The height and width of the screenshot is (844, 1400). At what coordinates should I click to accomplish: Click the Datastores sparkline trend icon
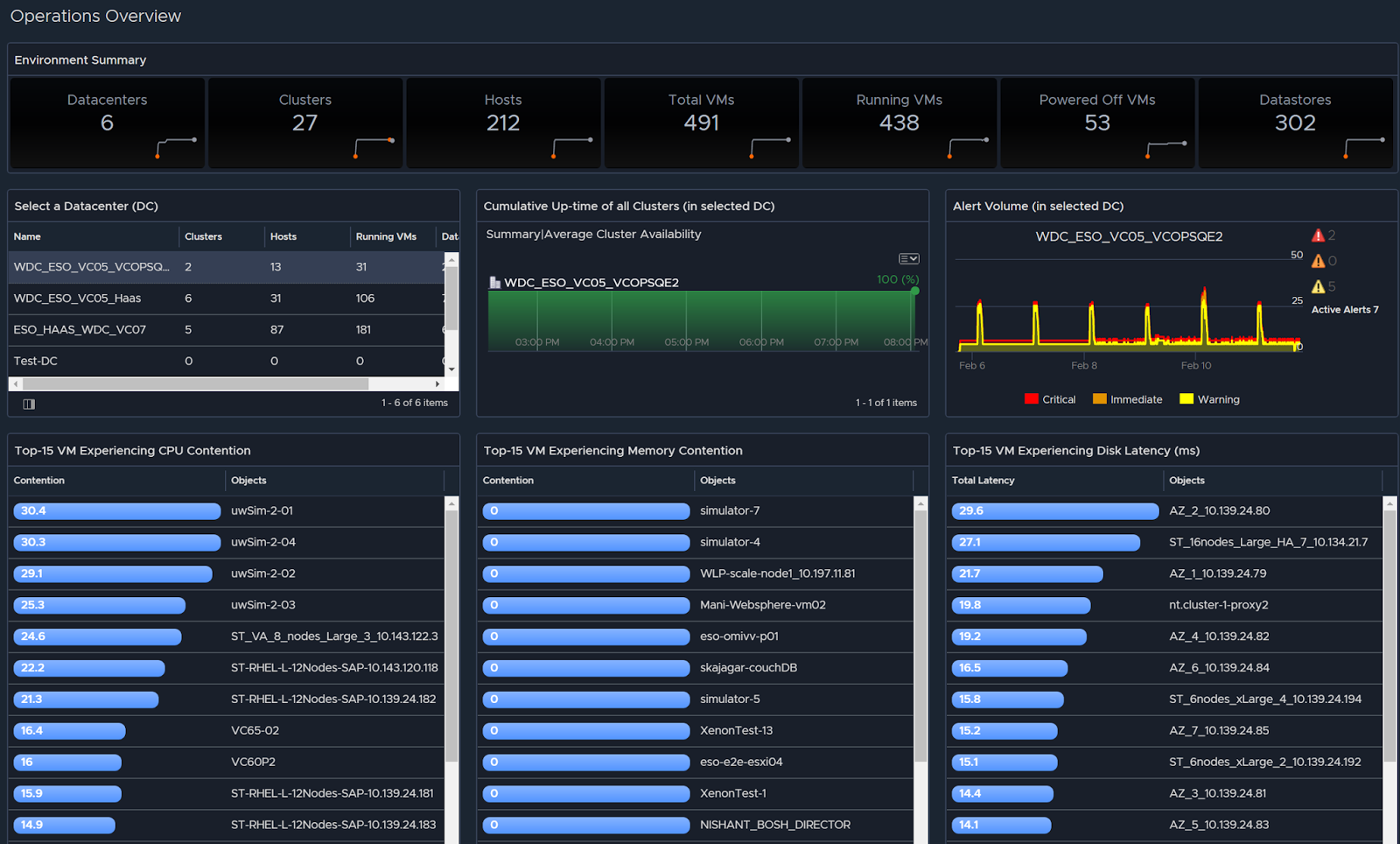1363,147
